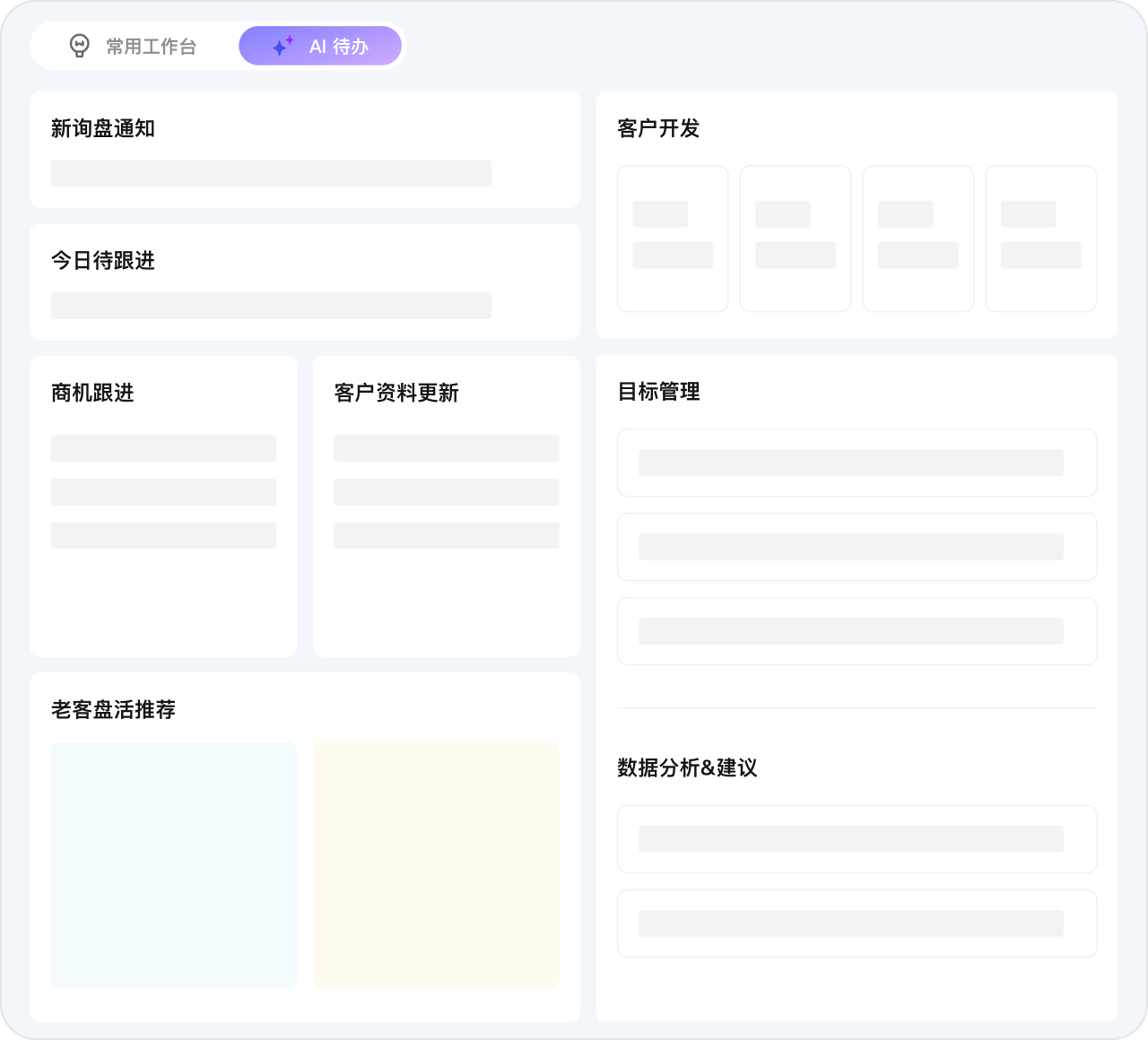
Task: Click the second row under 数据分析&建议
Action: [857, 923]
